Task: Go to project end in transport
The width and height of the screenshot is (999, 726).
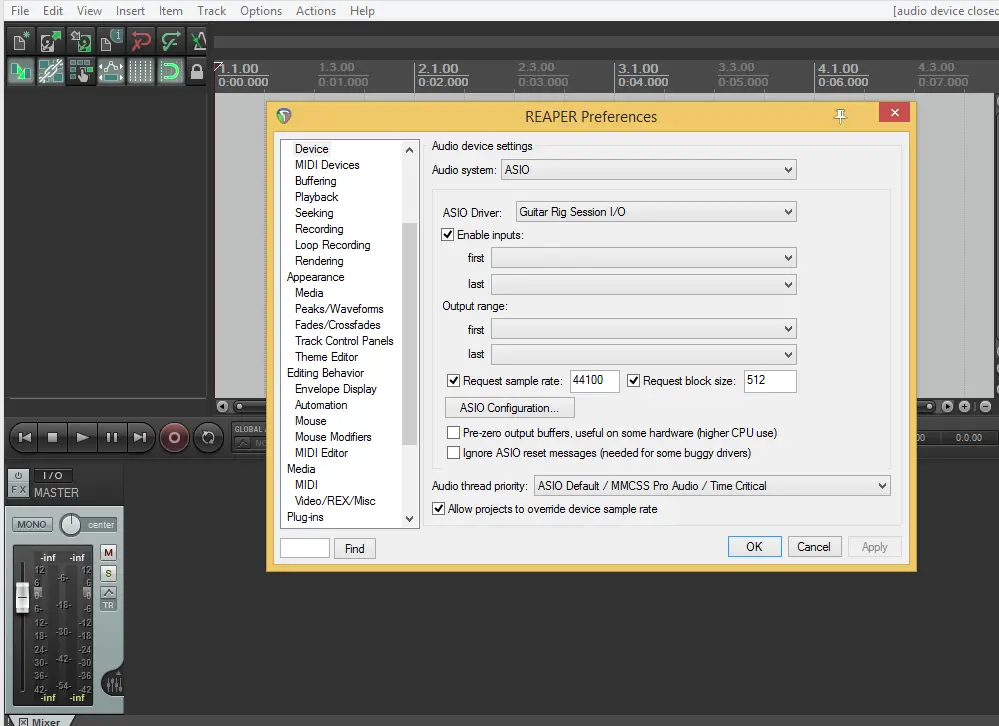Action: (140, 438)
